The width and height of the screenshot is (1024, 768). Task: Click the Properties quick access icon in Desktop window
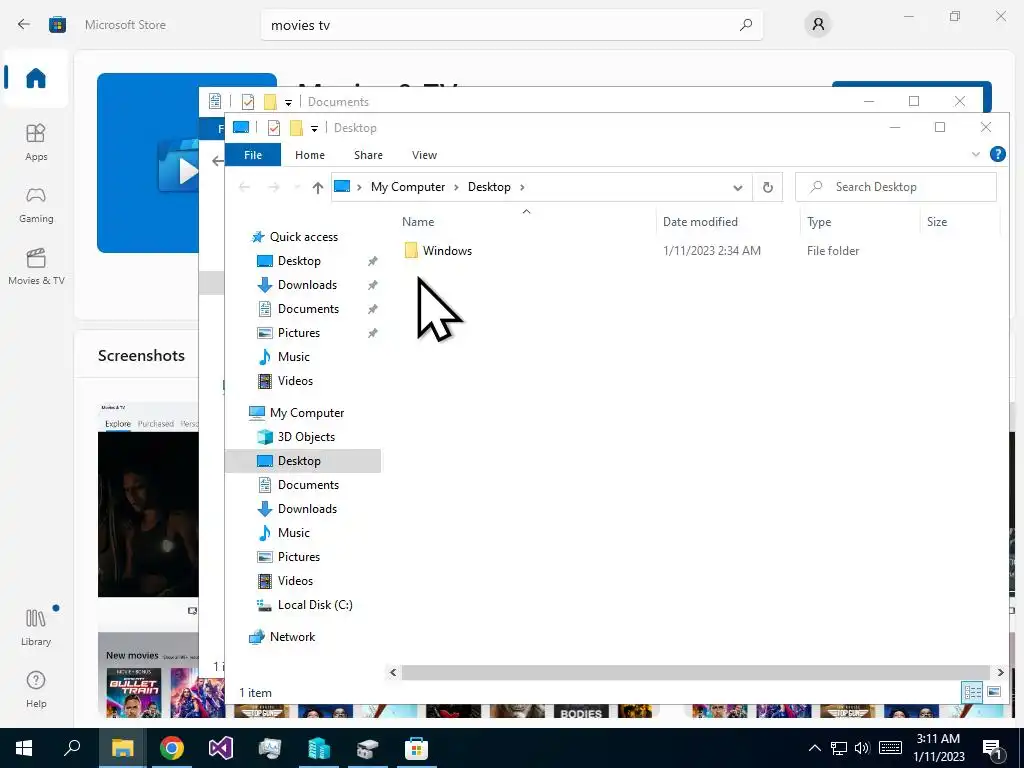[274, 127]
